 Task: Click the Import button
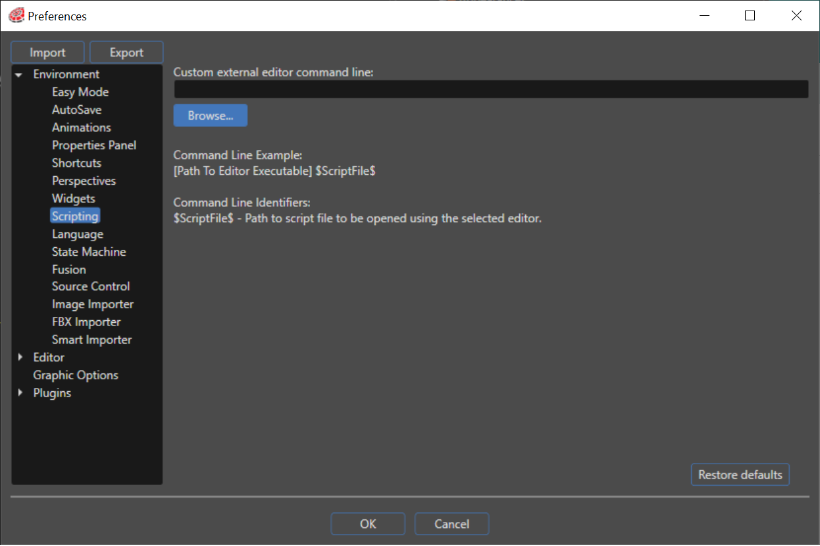point(48,52)
